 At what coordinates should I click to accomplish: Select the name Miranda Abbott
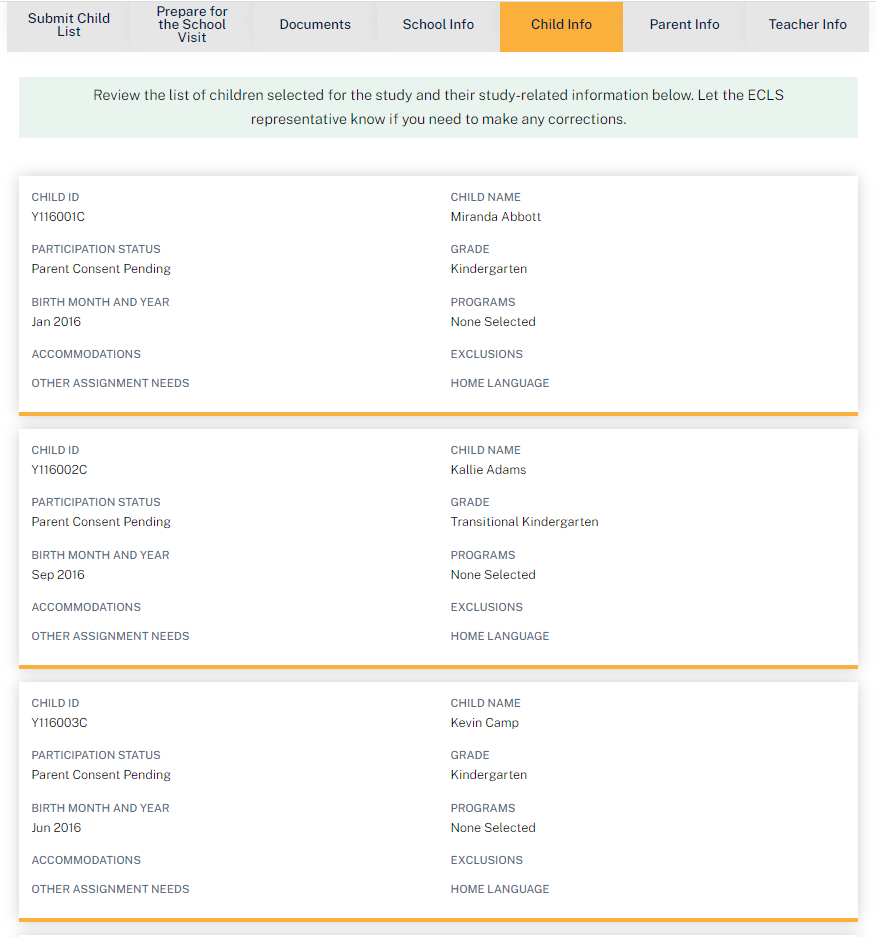pos(496,217)
